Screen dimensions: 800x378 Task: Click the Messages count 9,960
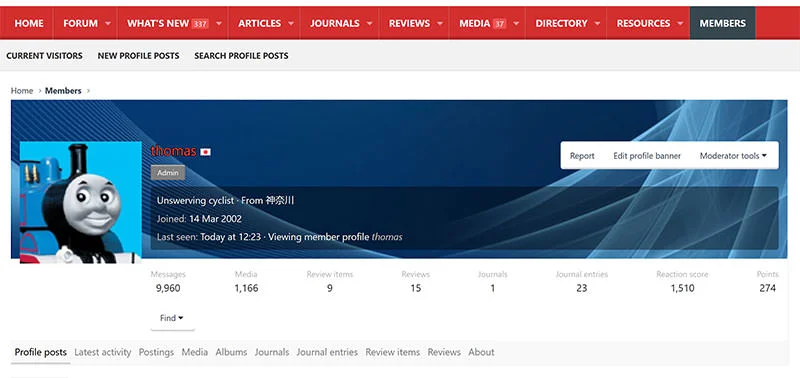coord(168,288)
